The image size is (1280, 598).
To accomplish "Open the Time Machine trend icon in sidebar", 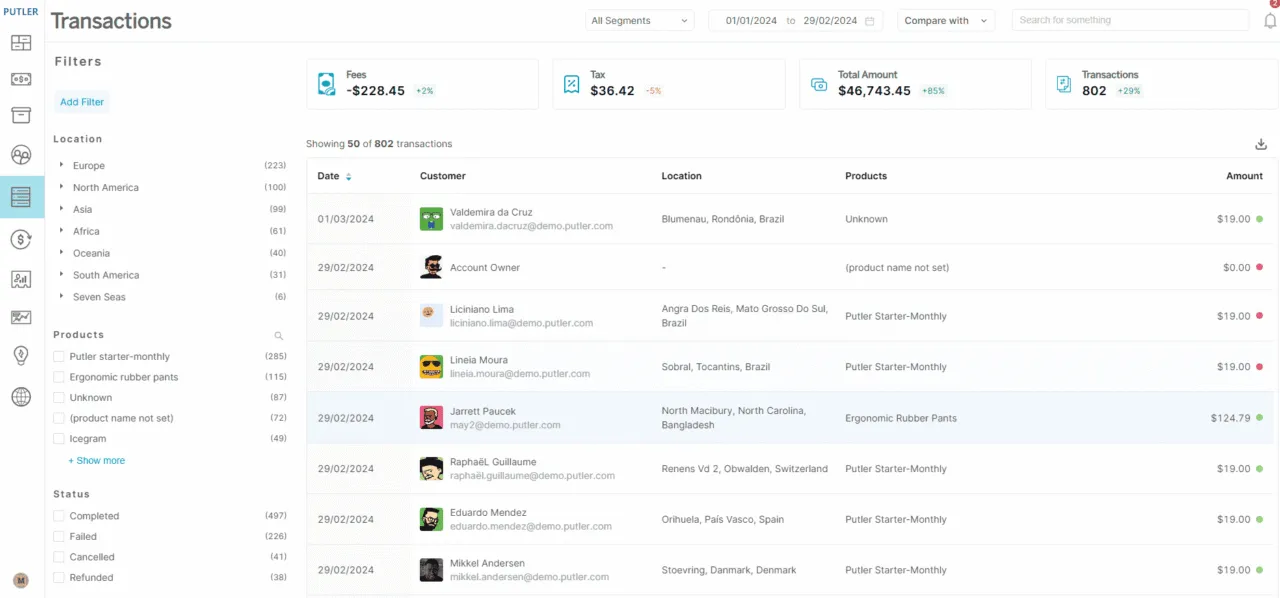I will pos(21,317).
